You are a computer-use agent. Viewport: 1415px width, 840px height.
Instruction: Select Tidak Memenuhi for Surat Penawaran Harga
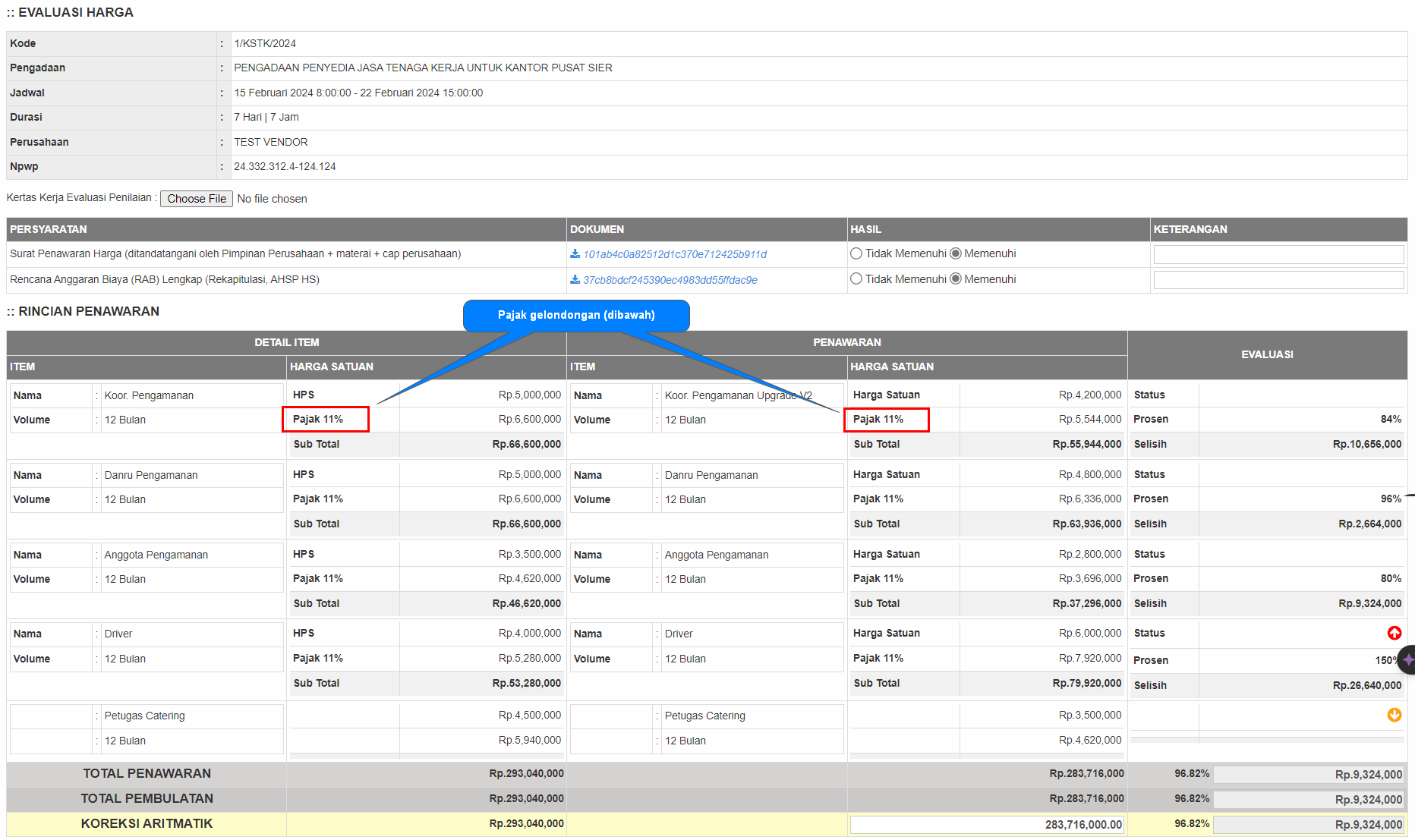coord(856,253)
